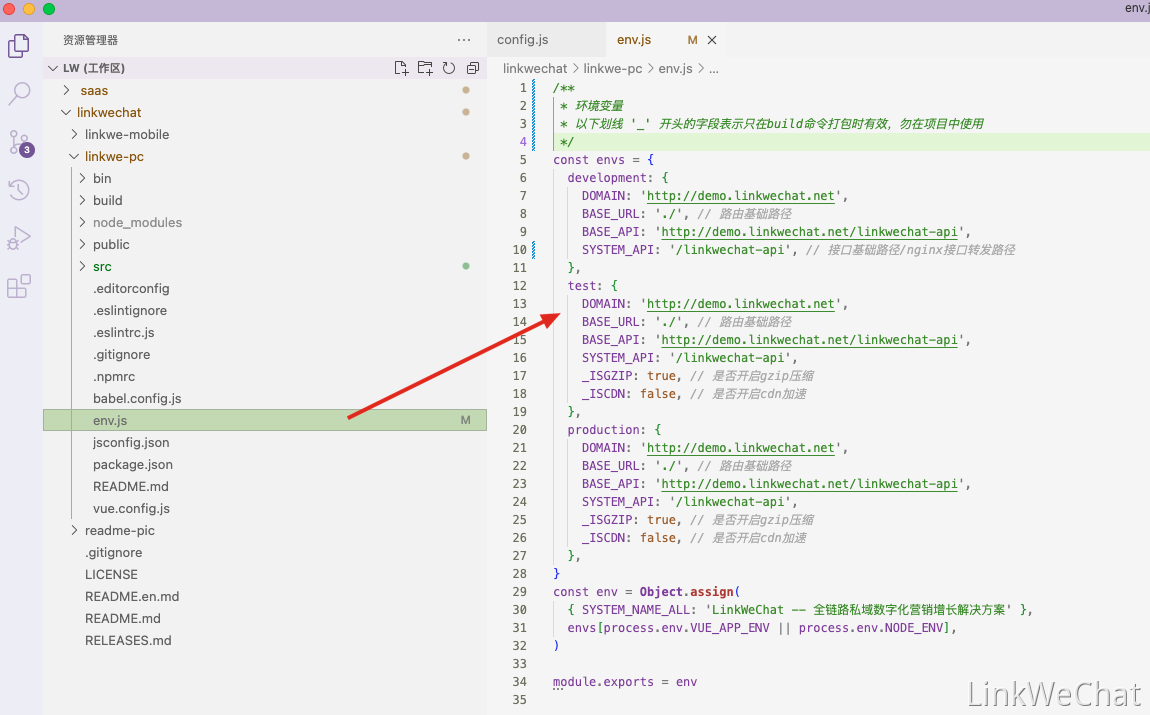Open the Search view in activity bar

click(x=19, y=94)
